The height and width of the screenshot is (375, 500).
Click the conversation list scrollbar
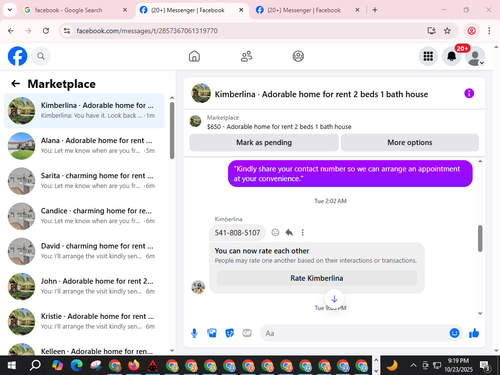click(x=172, y=130)
